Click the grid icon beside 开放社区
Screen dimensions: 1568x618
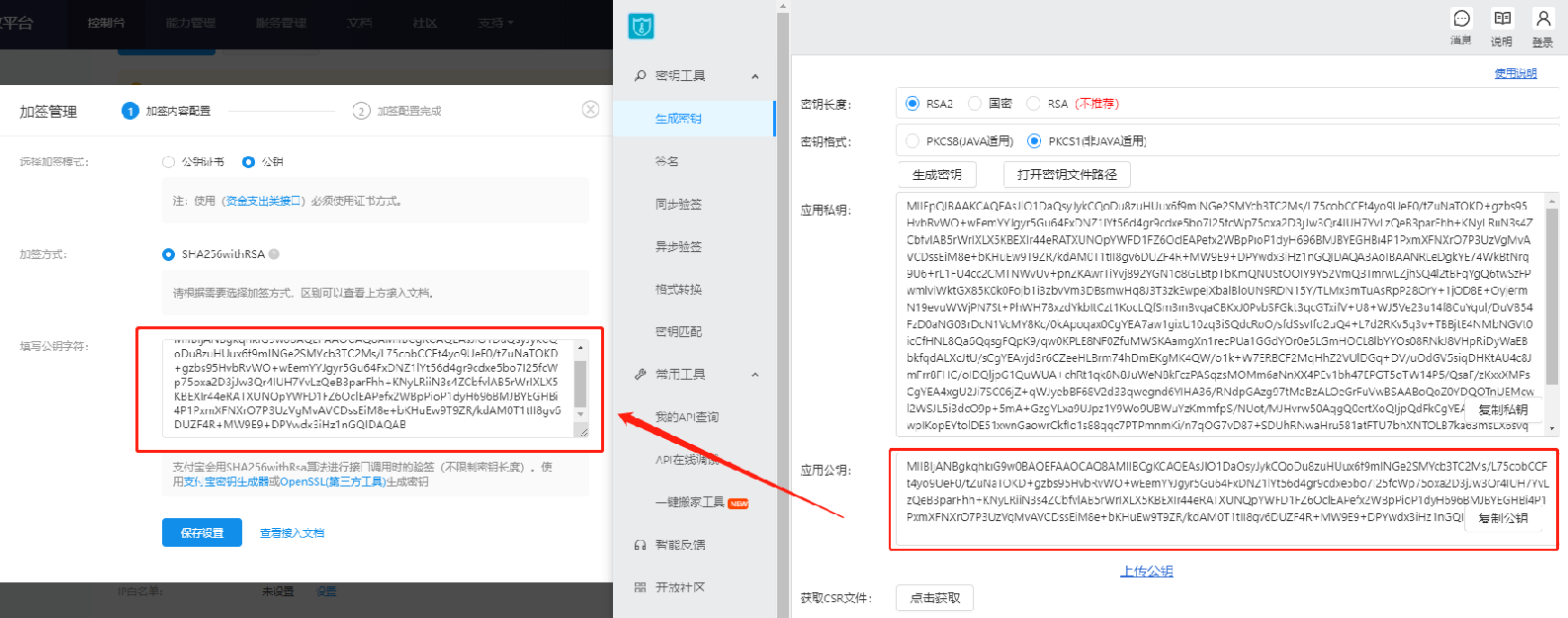(640, 587)
